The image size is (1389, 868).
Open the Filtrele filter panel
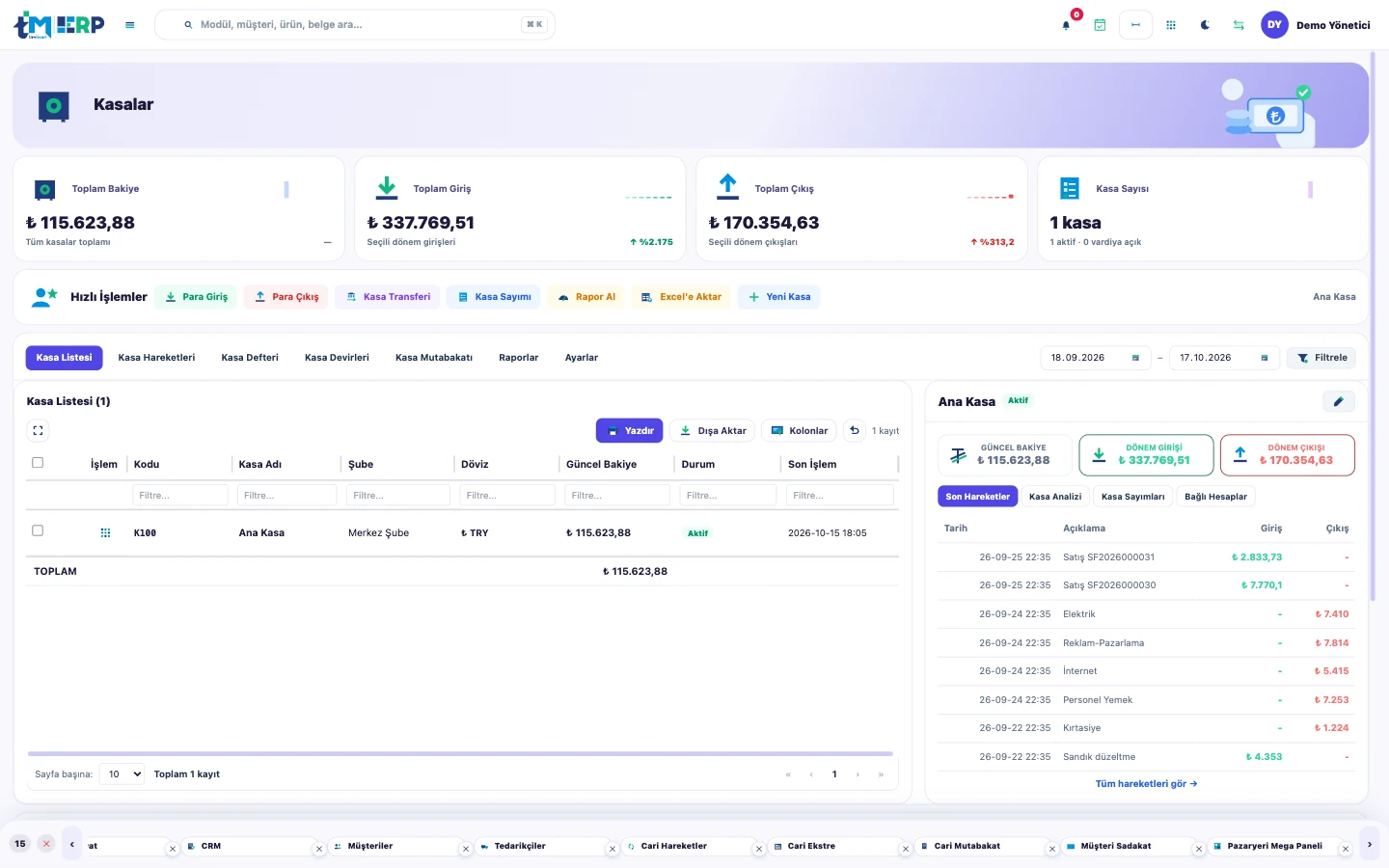pos(1321,358)
